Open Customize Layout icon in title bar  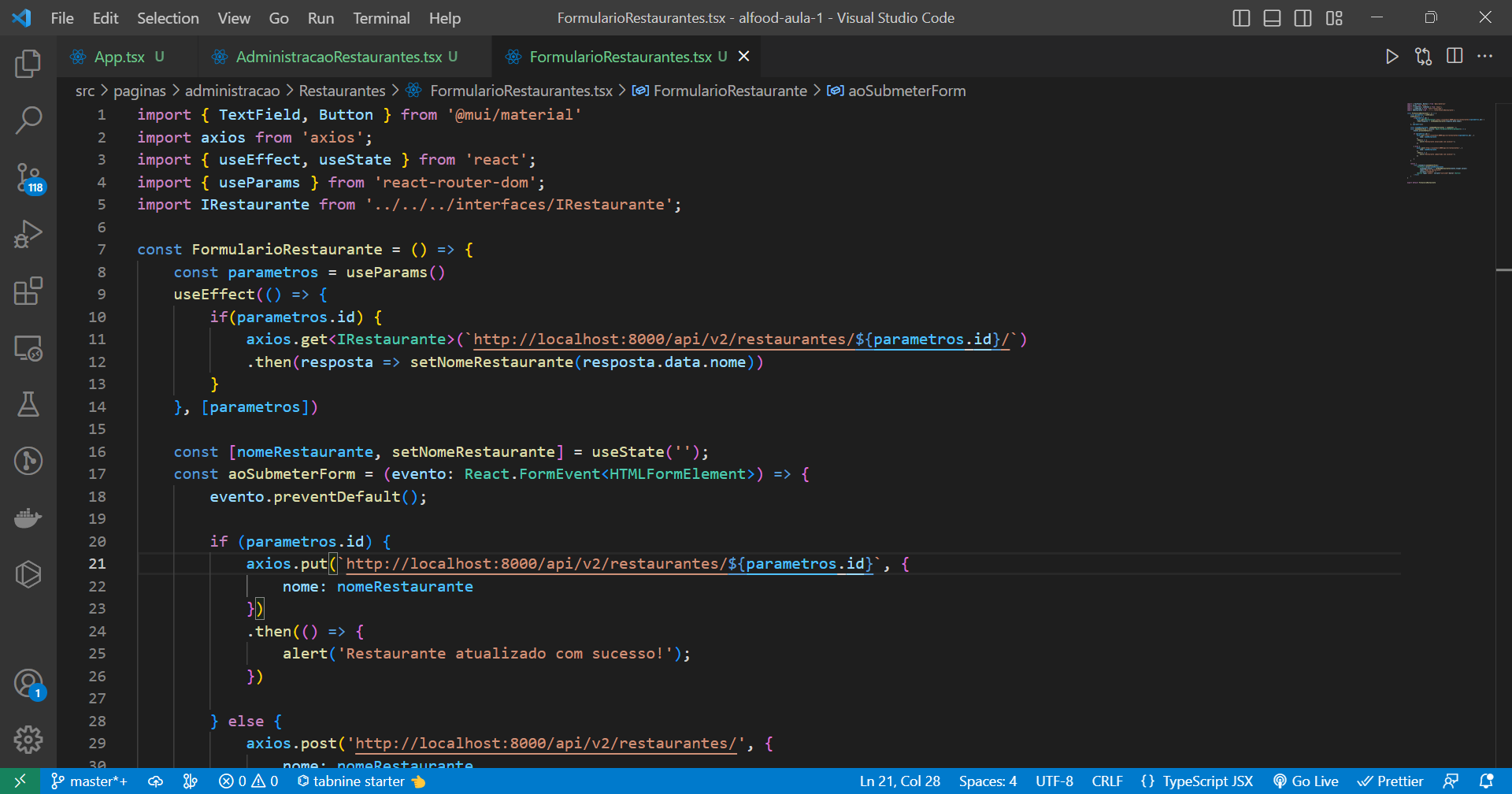click(x=1334, y=18)
